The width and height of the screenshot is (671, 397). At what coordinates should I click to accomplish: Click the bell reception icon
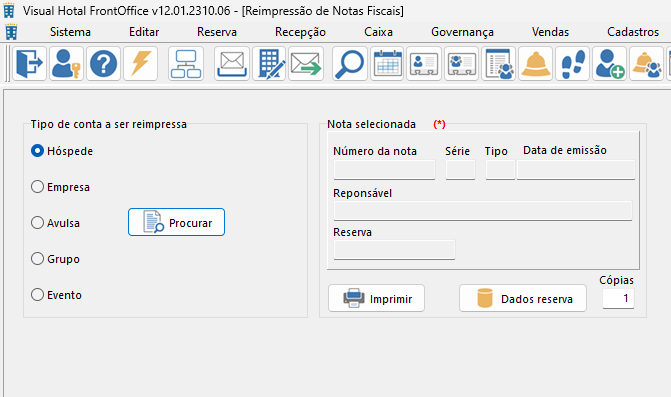(535, 64)
